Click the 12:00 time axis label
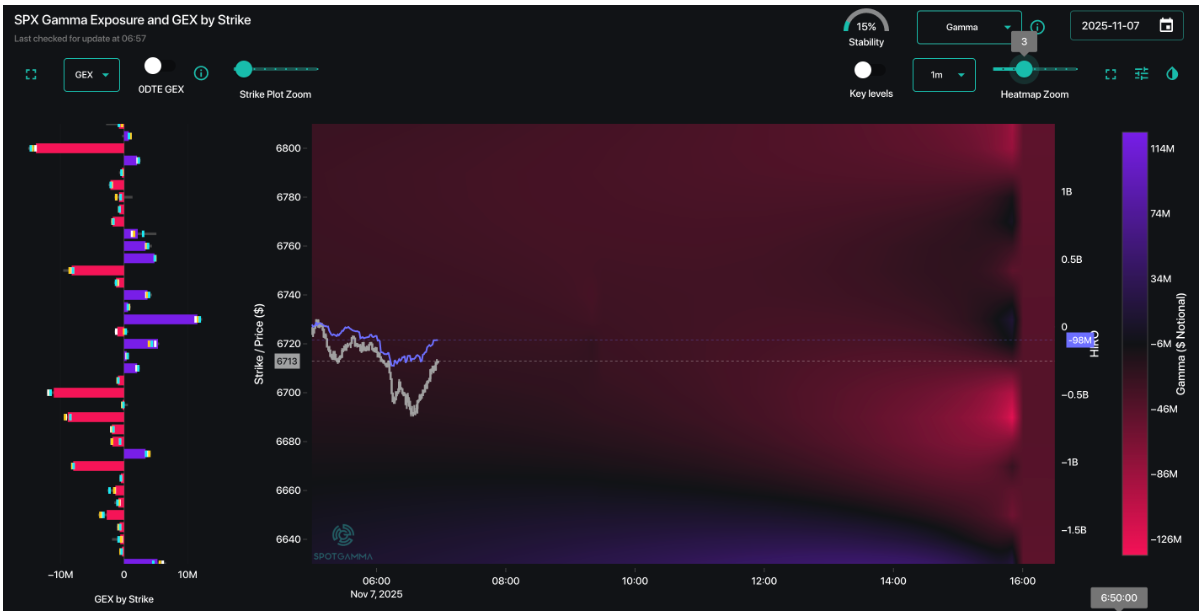 click(764, 581)
